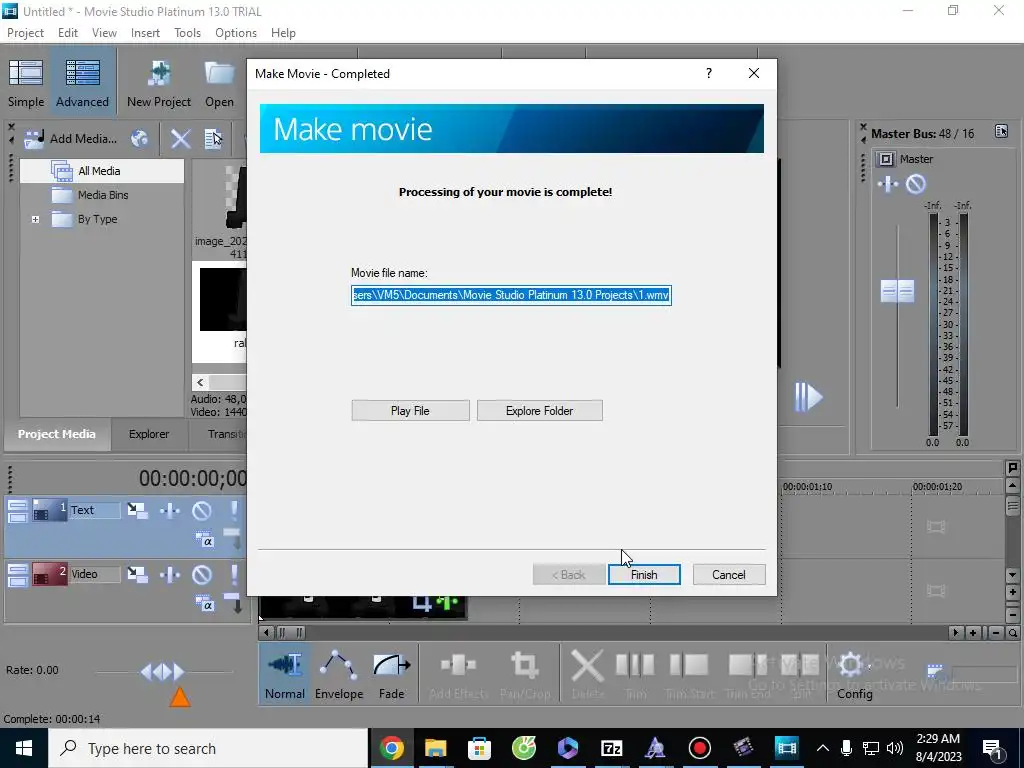Click Explore Folder button
The width and height of the screenshot is (1024, 768).
click(539, 411)
